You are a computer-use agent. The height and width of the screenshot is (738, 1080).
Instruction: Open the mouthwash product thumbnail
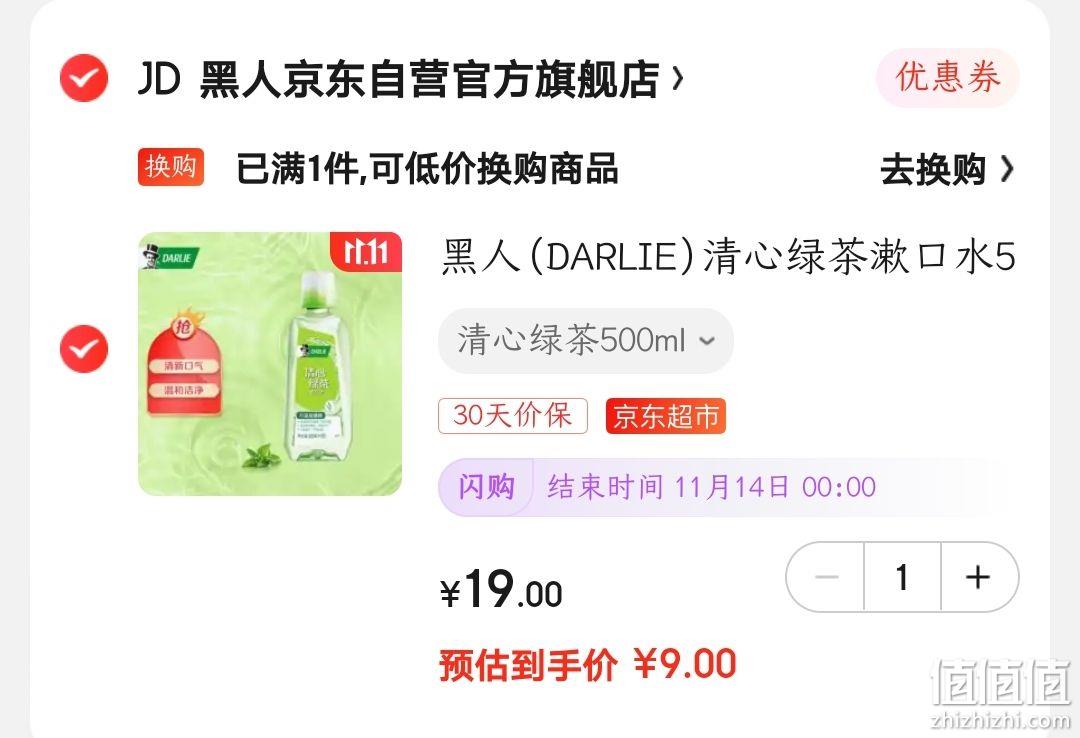[270, 363]
